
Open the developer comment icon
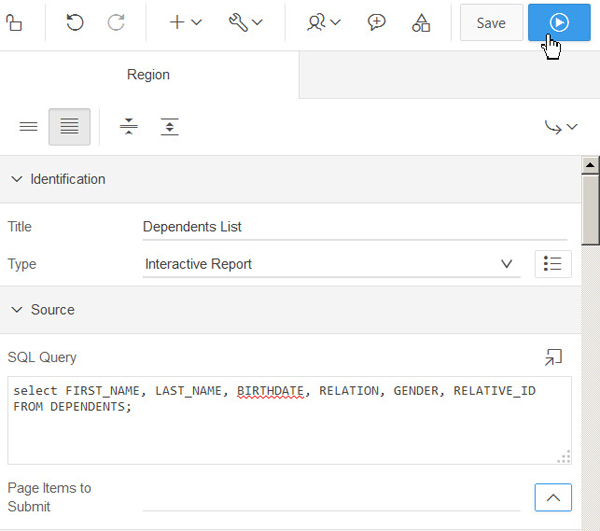pos(377,22)
